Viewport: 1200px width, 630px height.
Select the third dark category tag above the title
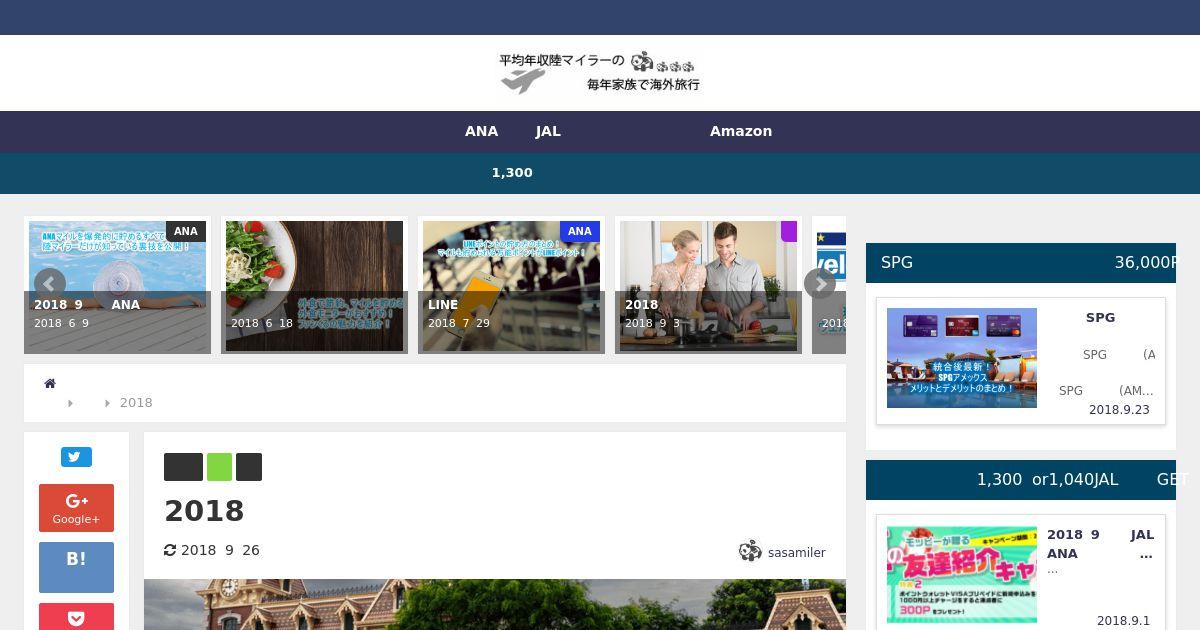(249, 467)
